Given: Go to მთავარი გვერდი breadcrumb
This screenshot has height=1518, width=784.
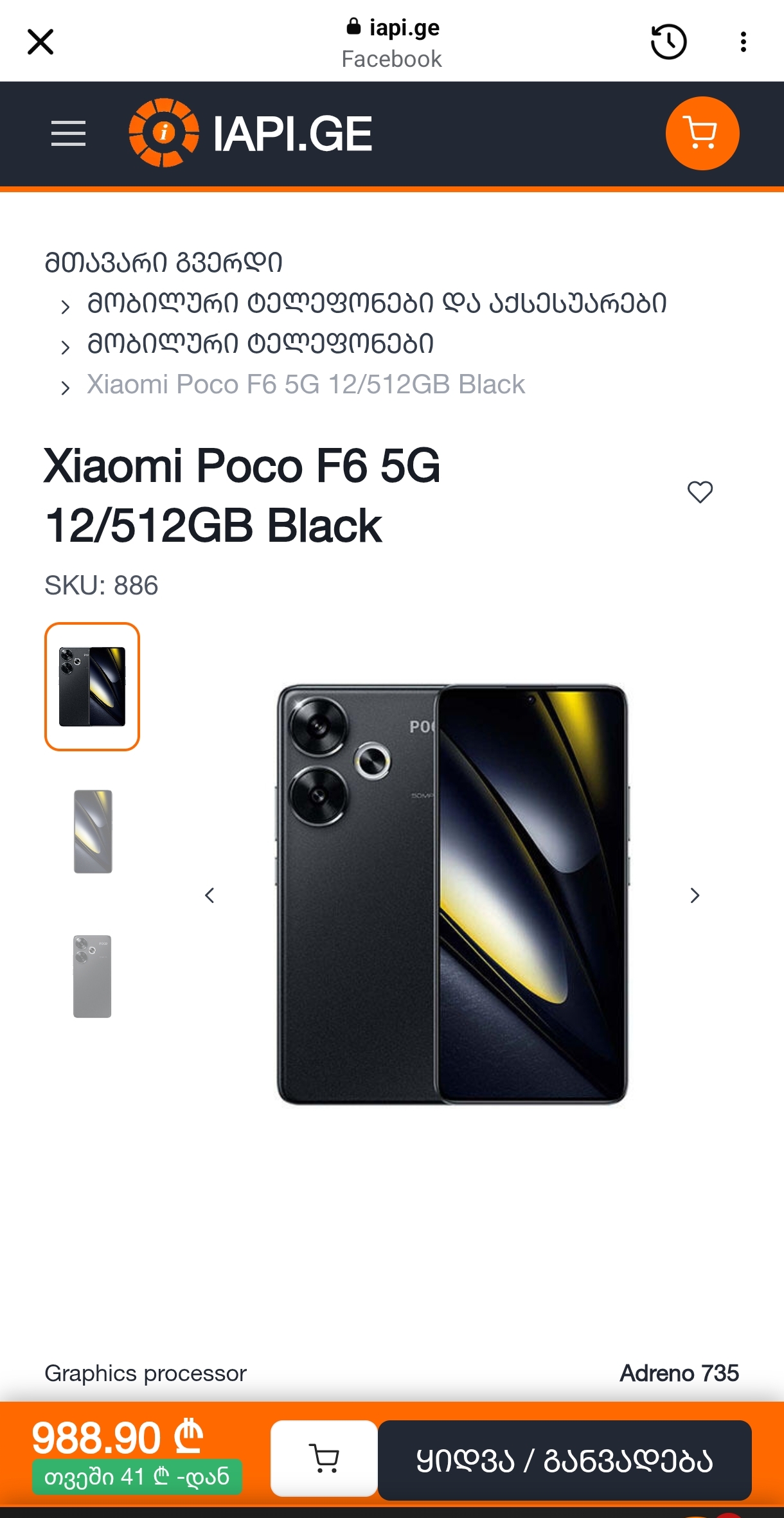Looking at the screenshot, I should [163, 262].
